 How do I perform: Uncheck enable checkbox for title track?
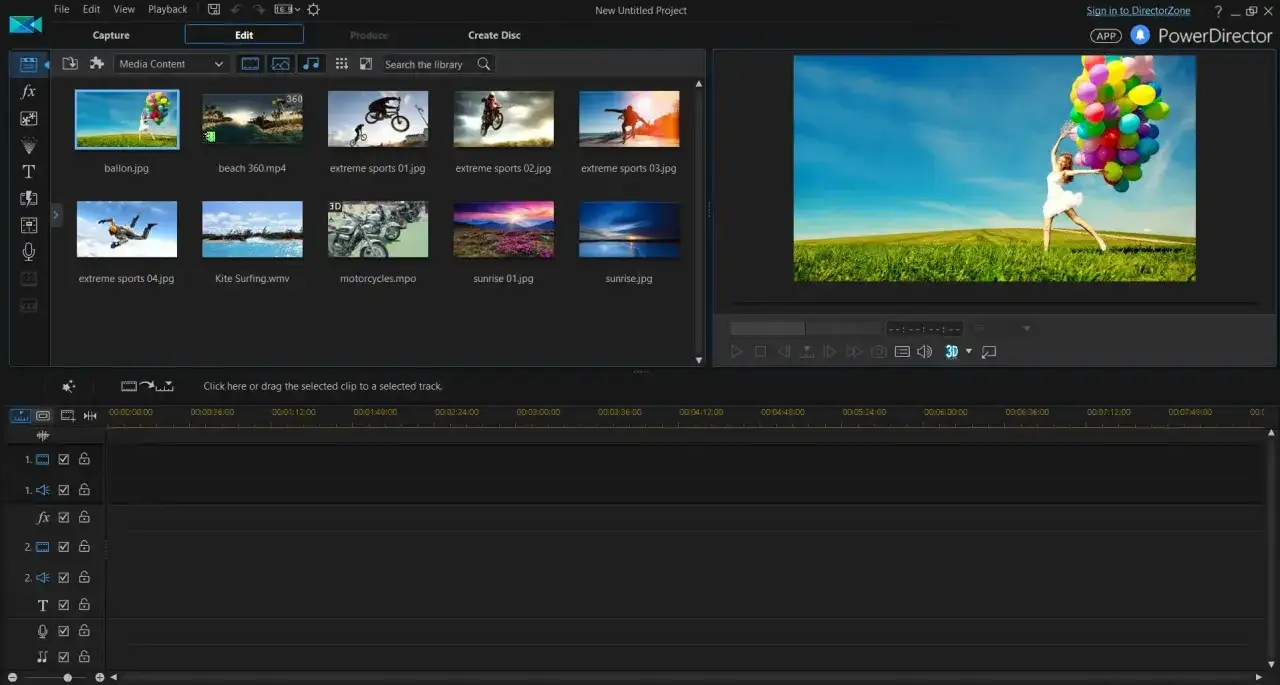click(x=64, y=605)
